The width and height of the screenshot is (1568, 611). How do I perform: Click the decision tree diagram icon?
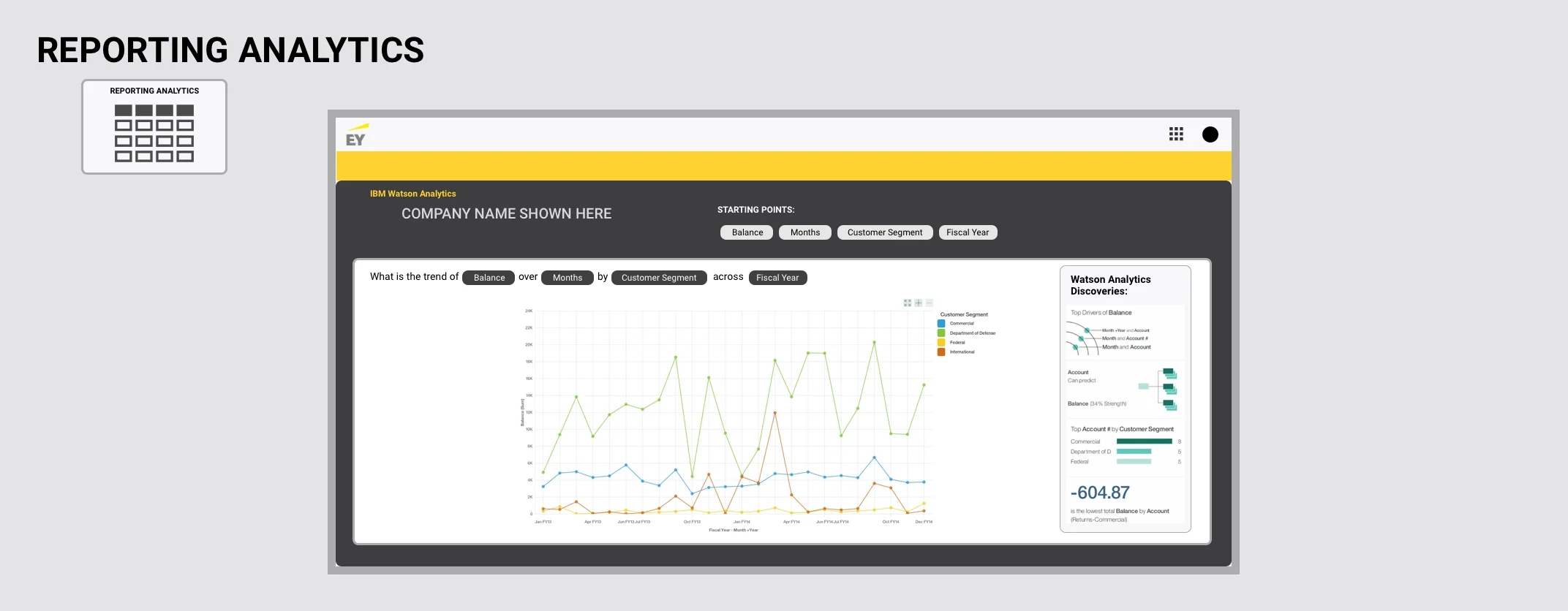click(1158, 389)
